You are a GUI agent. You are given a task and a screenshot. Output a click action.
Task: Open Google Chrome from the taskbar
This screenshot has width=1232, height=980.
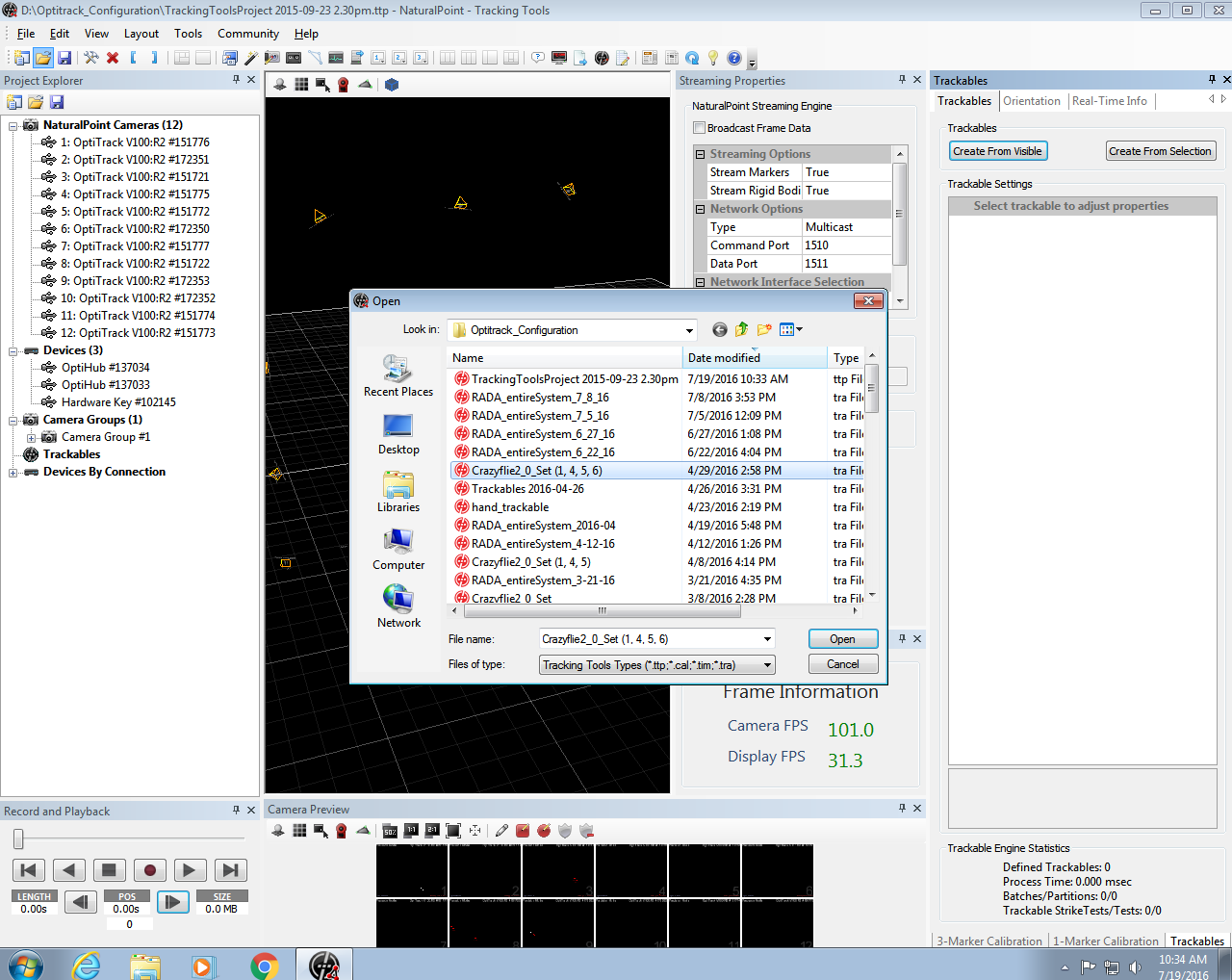click(x=264, y=965)
